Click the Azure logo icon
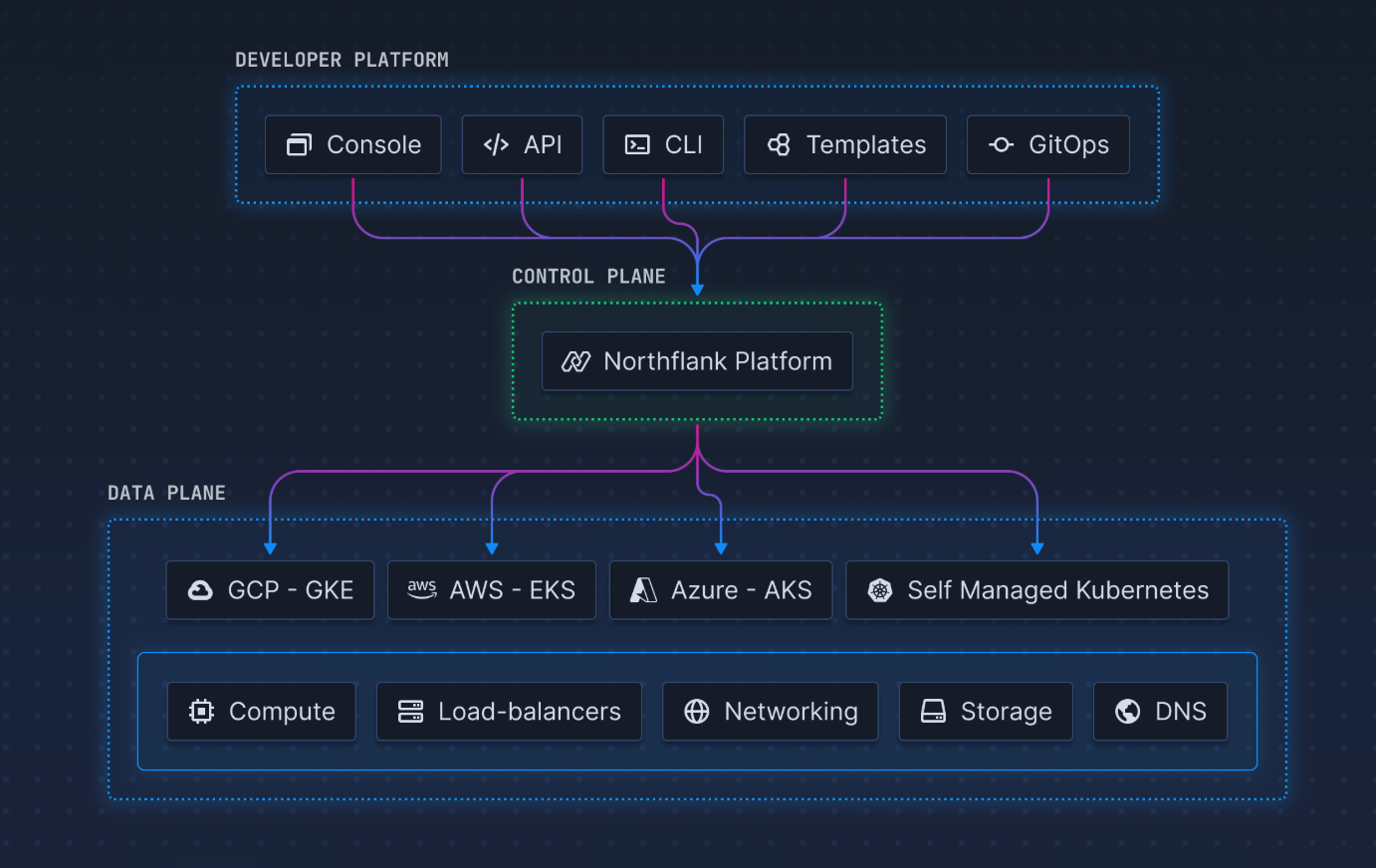1376x868 pixels. coord(643,590)
